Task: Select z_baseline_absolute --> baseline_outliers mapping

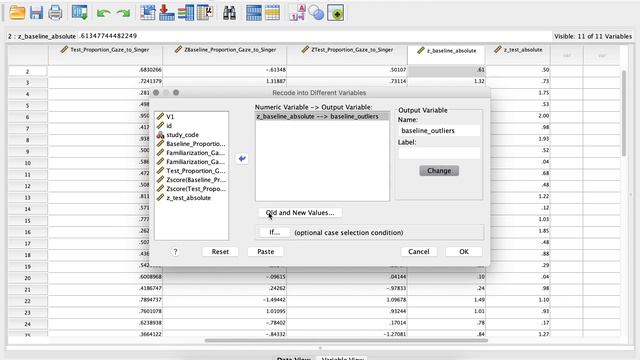Action: click(322, 116)
